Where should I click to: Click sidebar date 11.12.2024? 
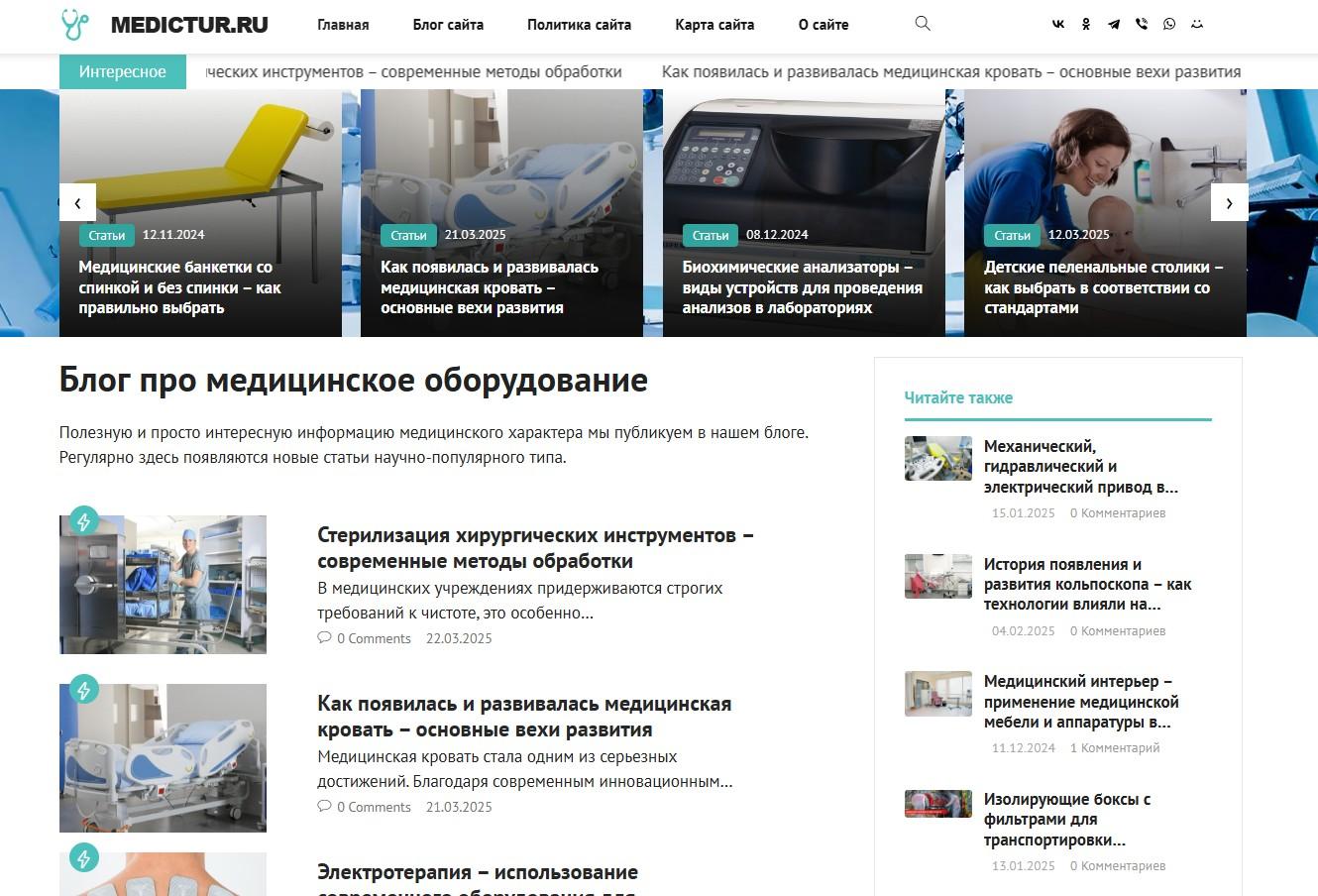[1024, 748]
